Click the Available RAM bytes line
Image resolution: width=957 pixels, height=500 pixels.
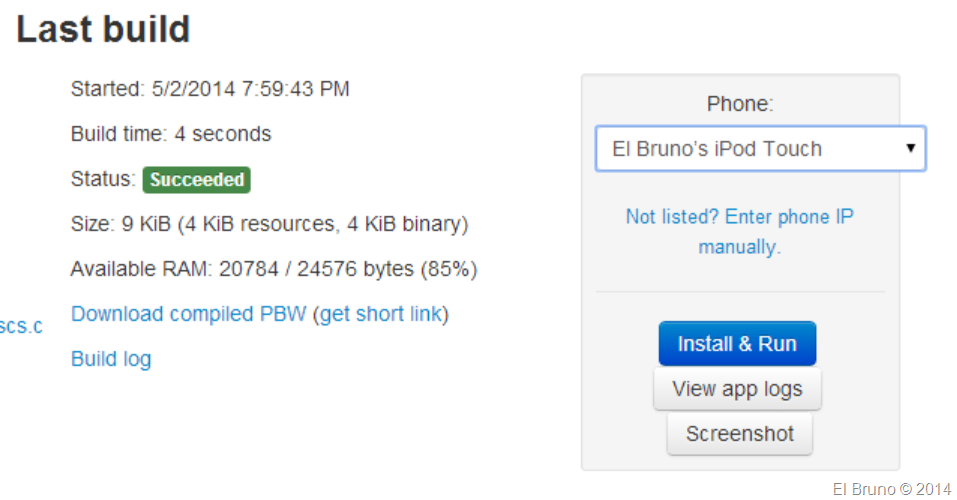click(273, 269)
